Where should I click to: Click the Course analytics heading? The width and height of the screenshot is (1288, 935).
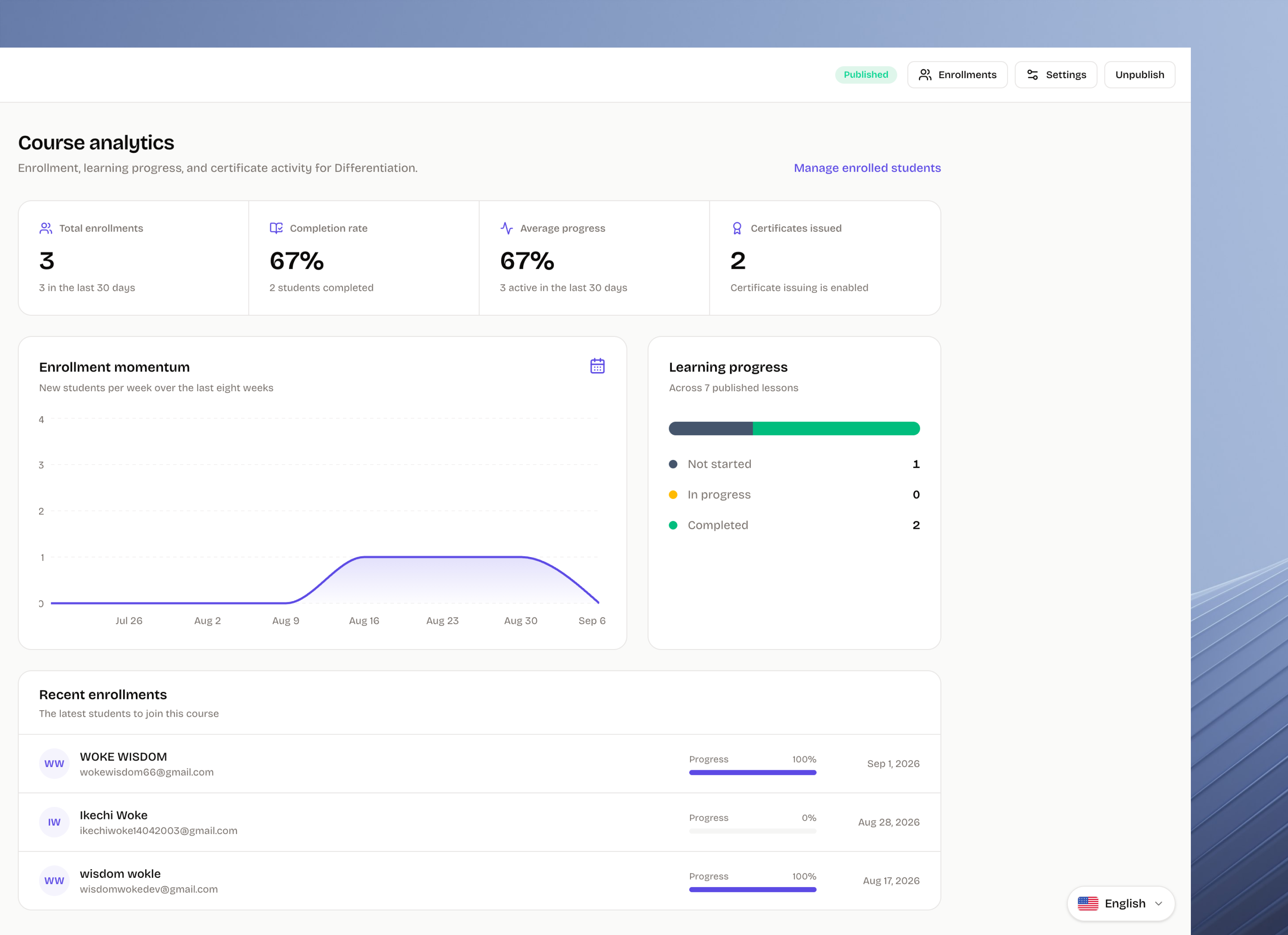[x=96, y=142]
